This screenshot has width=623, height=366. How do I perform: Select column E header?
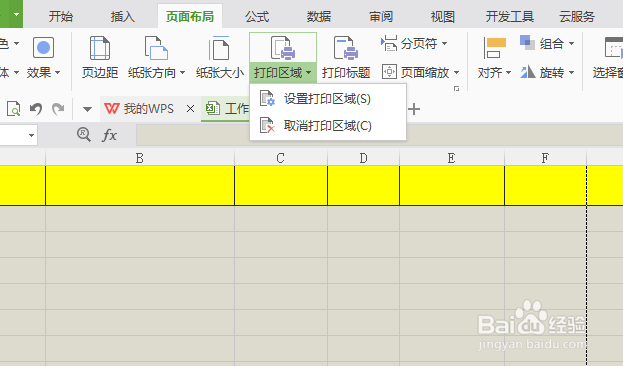click(x=452, y=158)
